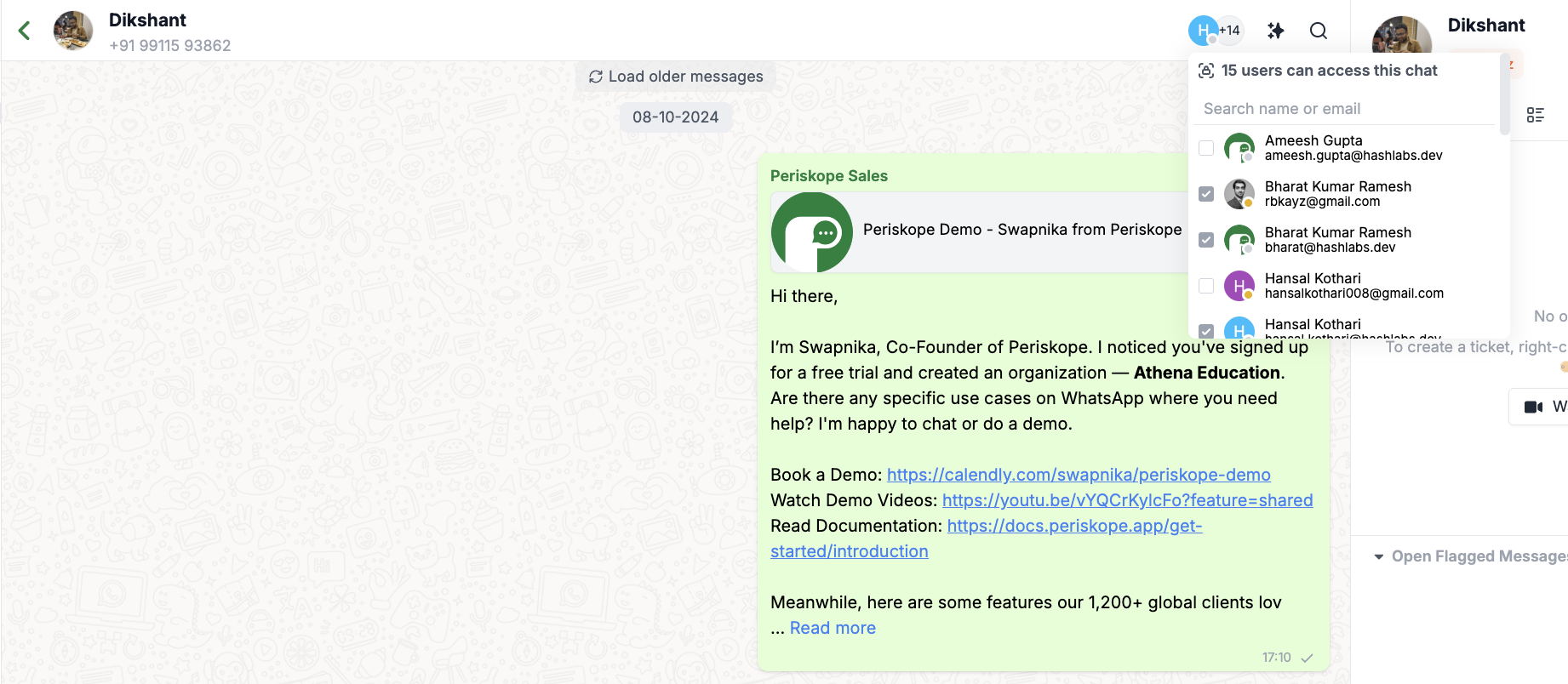Click Read more to expand message
This screenshot has height=684, width=1568.
pos(833,628)
